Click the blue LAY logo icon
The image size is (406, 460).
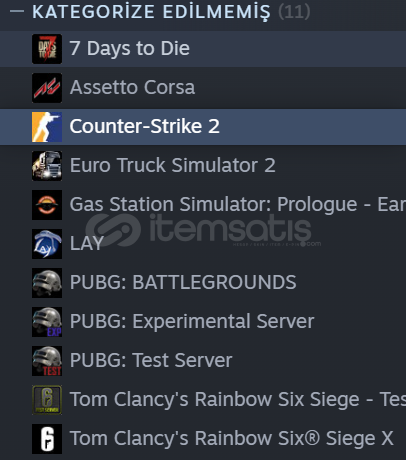pos(47,244)
